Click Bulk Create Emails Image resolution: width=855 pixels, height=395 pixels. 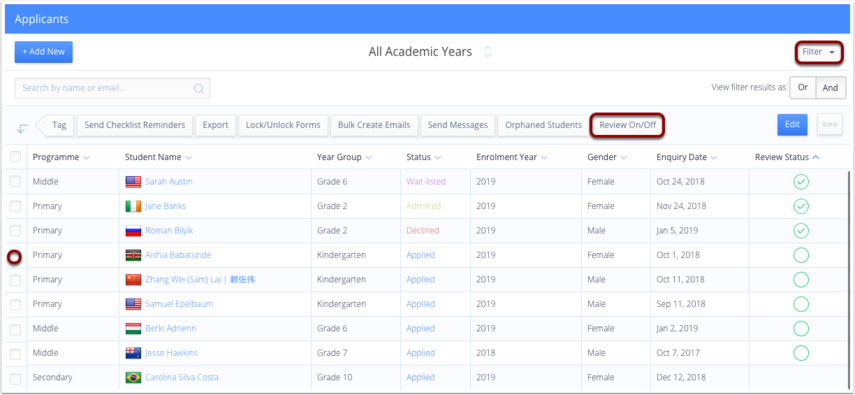point(374,125)
